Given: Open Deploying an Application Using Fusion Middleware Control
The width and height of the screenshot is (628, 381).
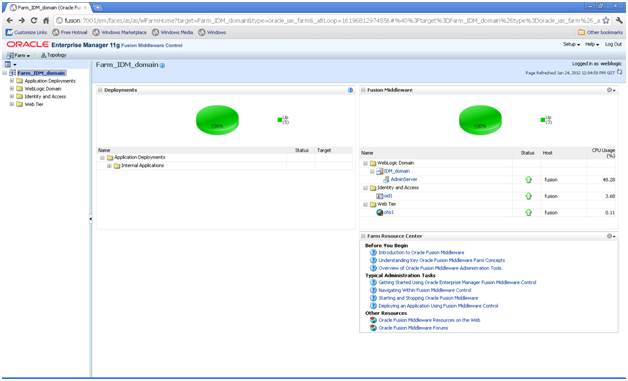Looking at the screenshot, I should [x=438, y=306].
